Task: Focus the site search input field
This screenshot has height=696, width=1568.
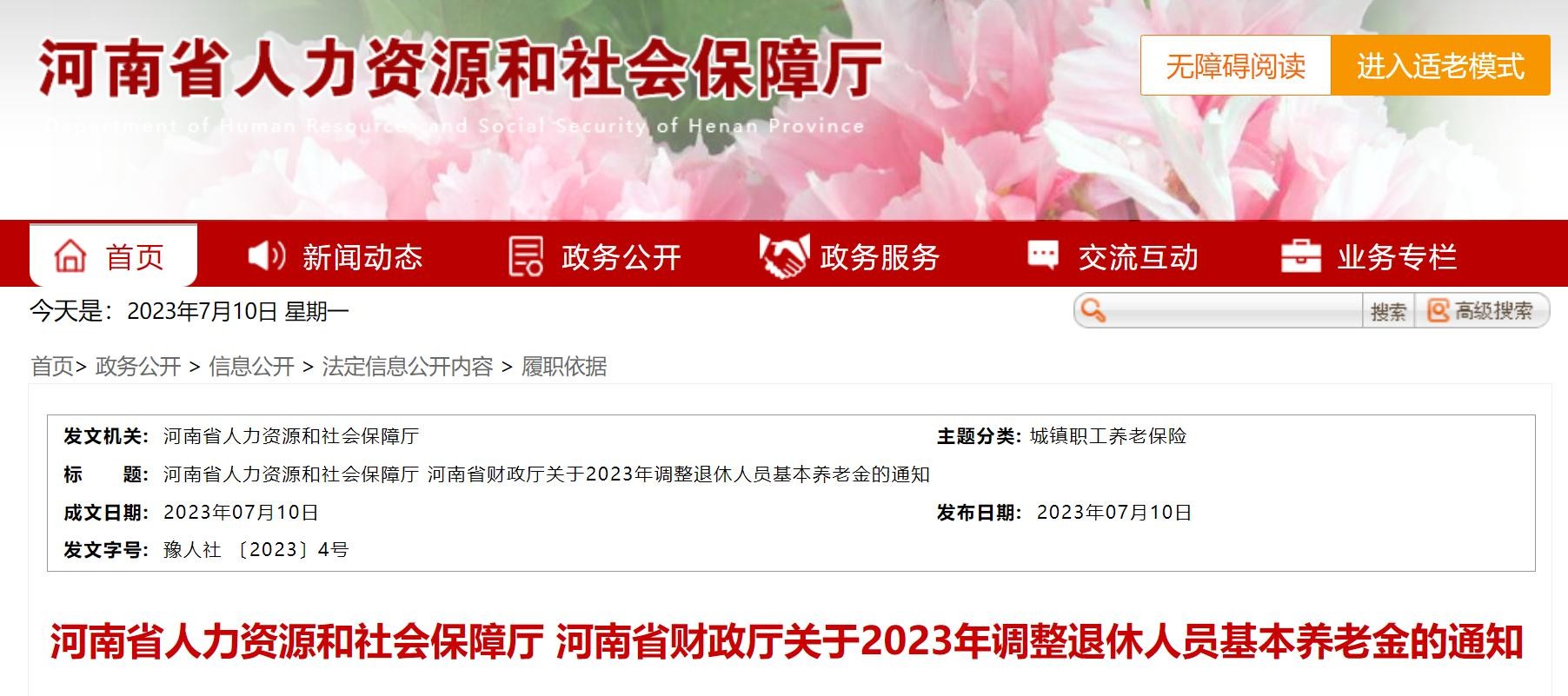Action: [x=1232, y=311]
